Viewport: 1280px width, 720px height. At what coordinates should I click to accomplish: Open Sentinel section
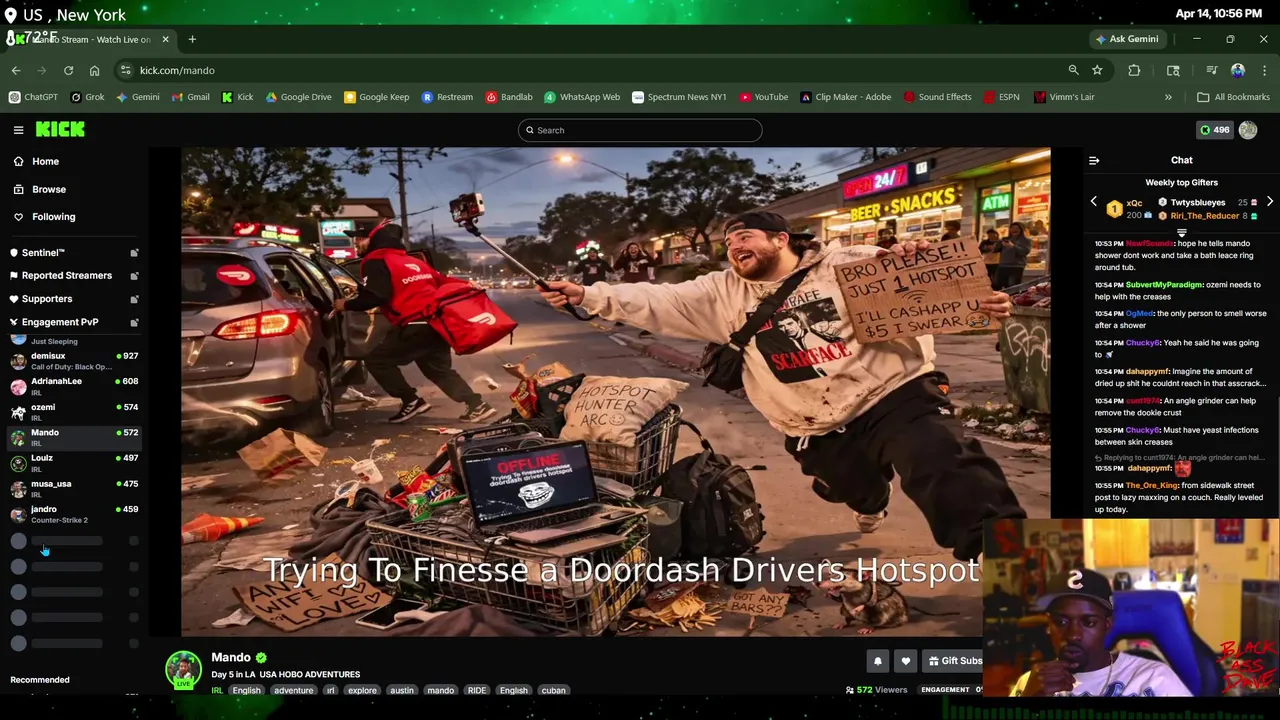(43, 253)
